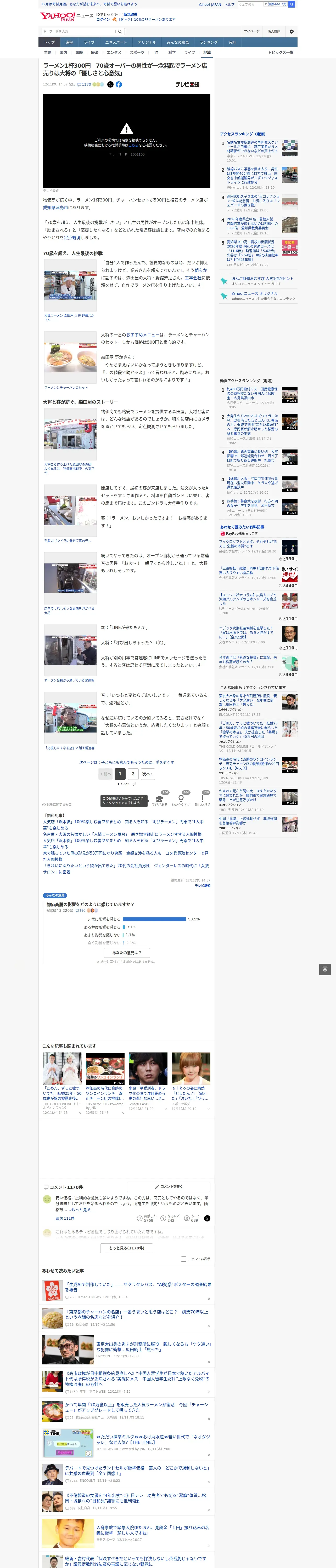This screenshot has width=336, height=1568.
Task: Open 返信 111件 replies link
Action: pyautogui.click(x=65, y=1218)
